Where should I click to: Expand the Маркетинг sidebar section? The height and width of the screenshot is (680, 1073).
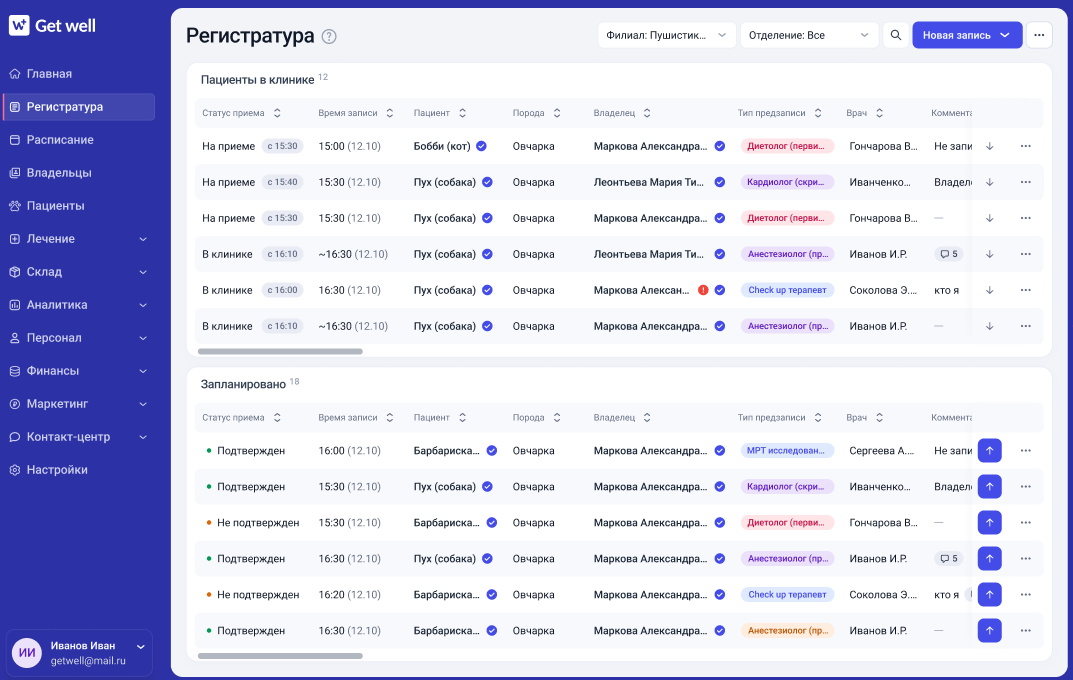coord(143,404)
